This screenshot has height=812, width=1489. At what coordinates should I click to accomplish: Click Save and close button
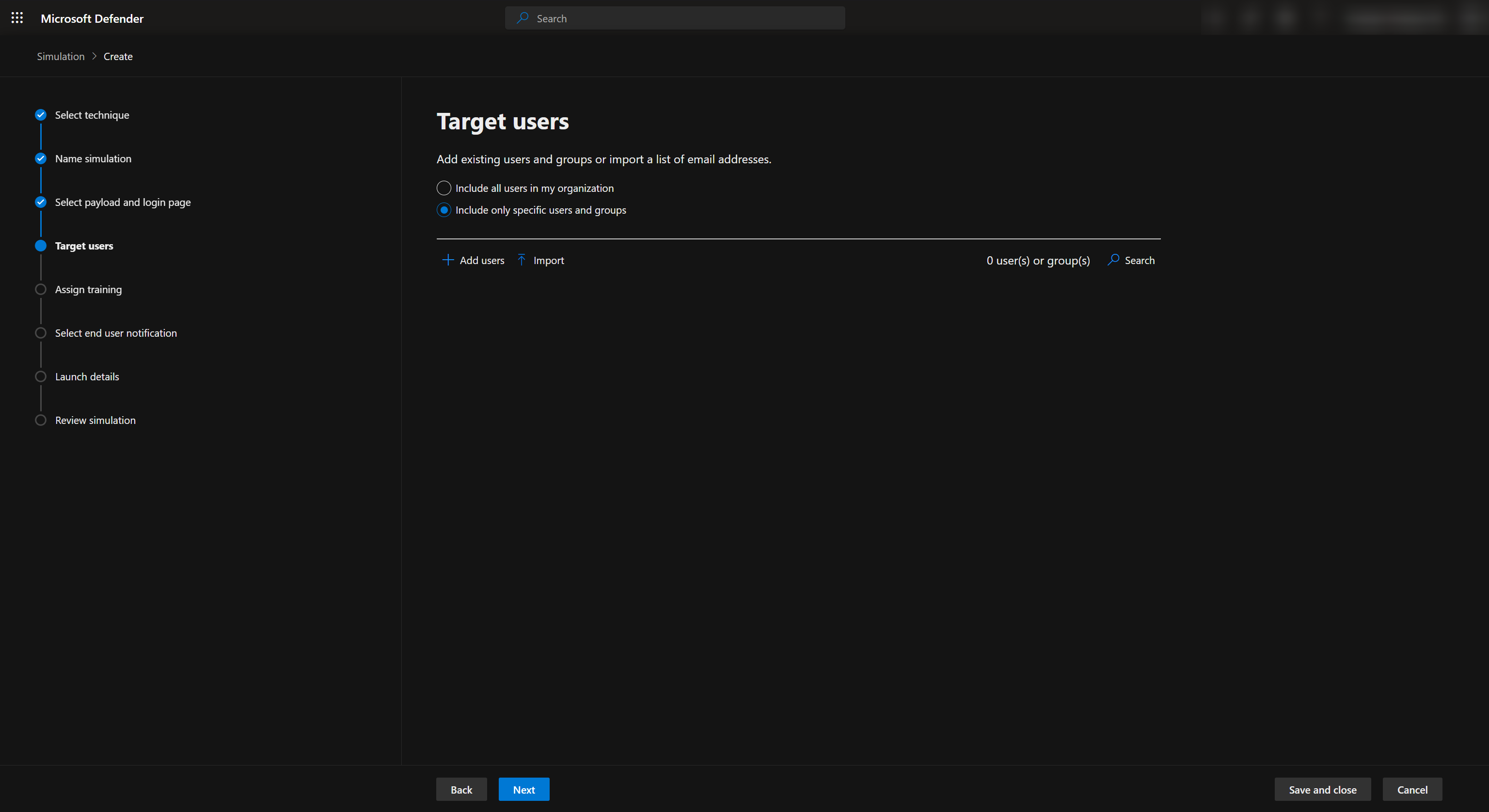click(1322, 789)
